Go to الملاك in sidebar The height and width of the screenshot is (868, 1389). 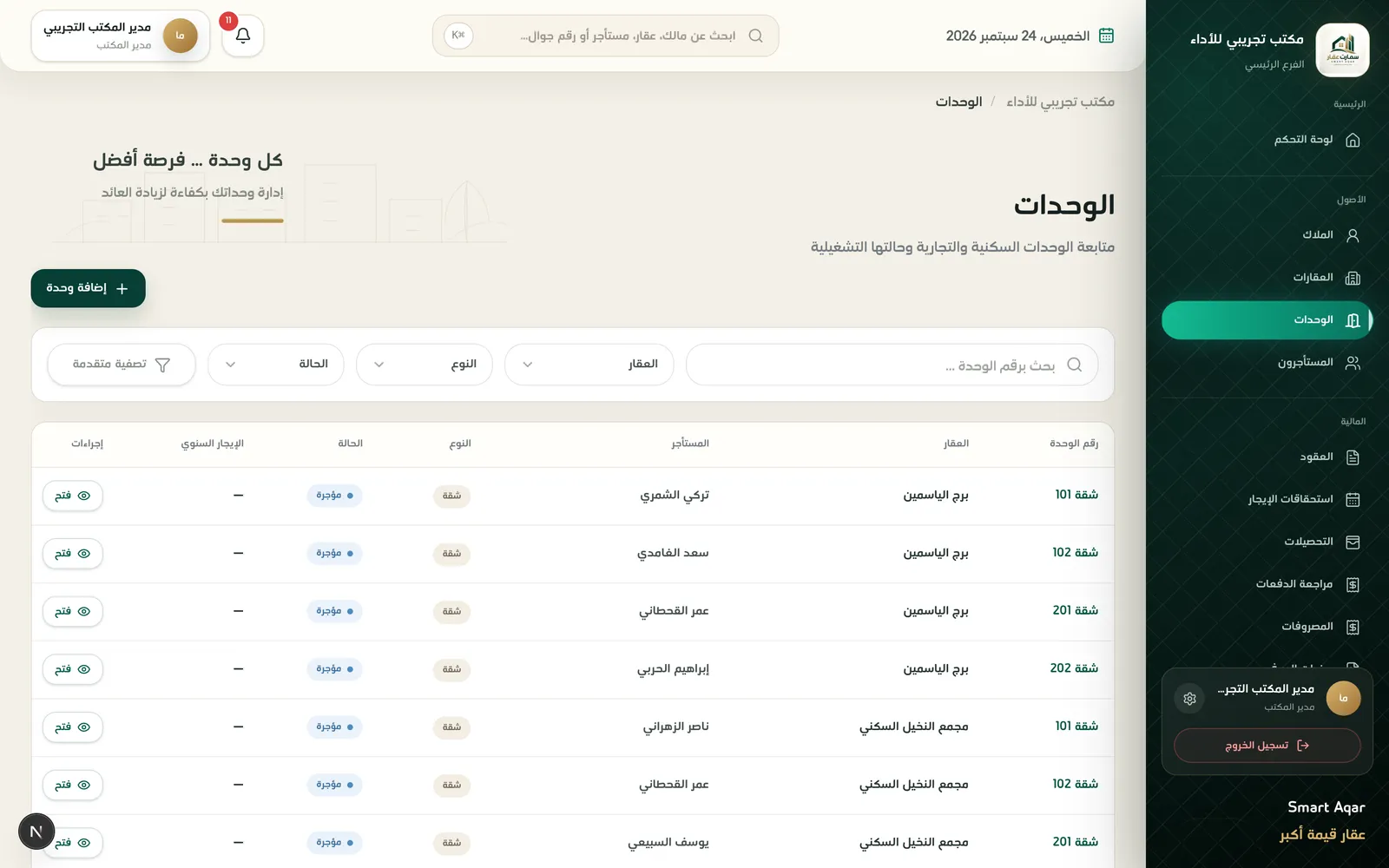tap(1267, 235)
